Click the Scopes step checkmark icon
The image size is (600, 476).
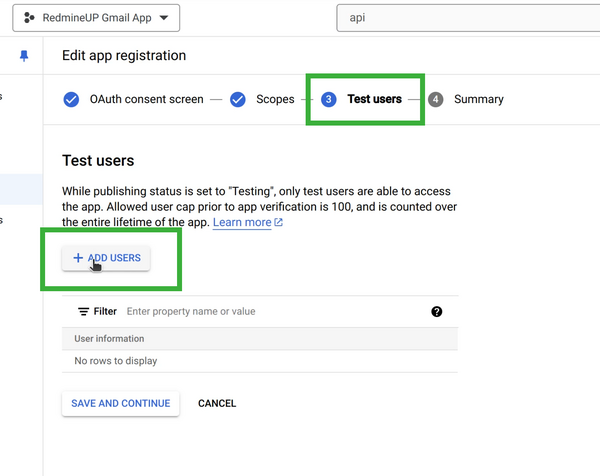coord(238,99)
